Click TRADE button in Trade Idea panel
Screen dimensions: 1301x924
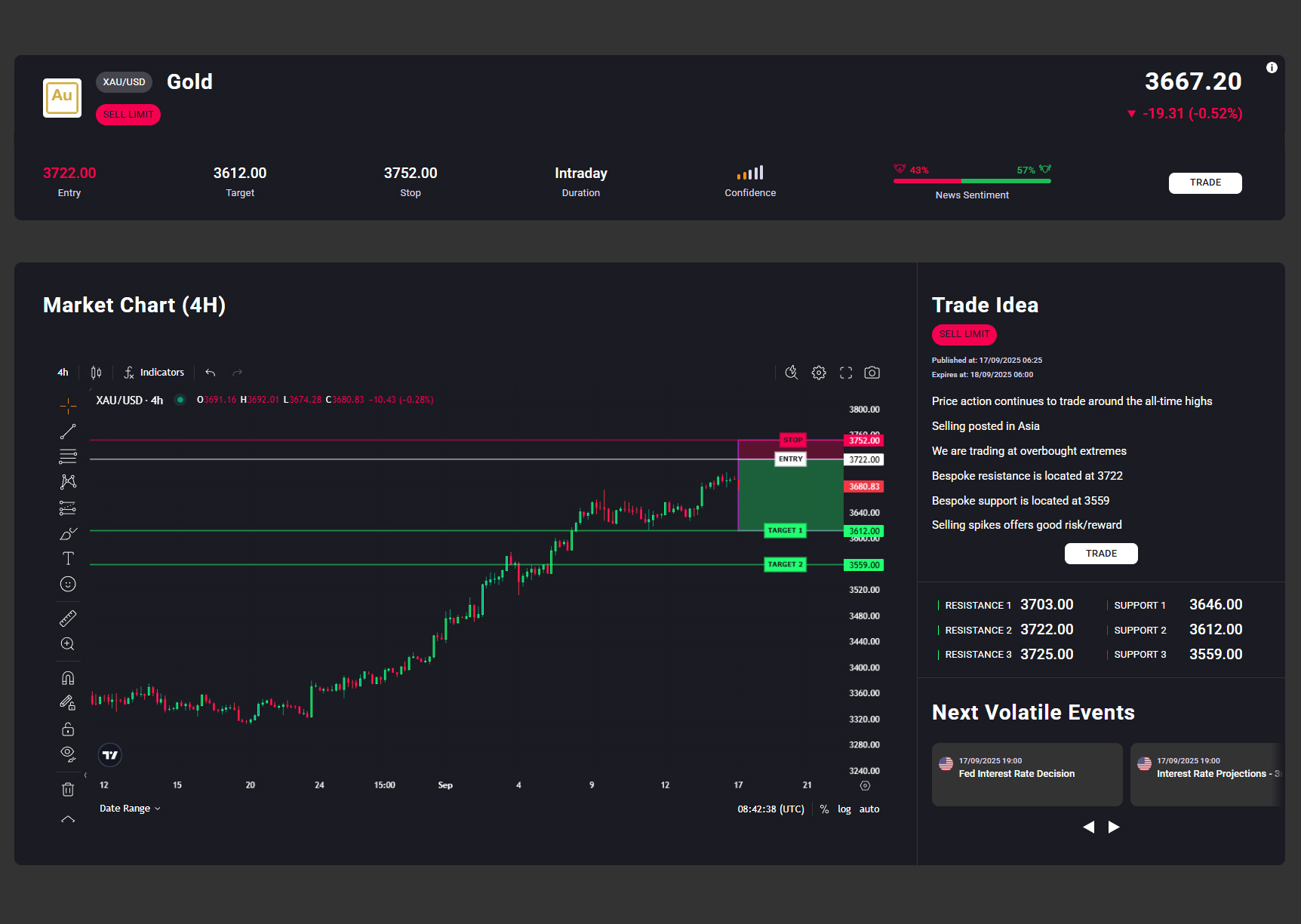pyautogui.click(x=1101, y=554)
